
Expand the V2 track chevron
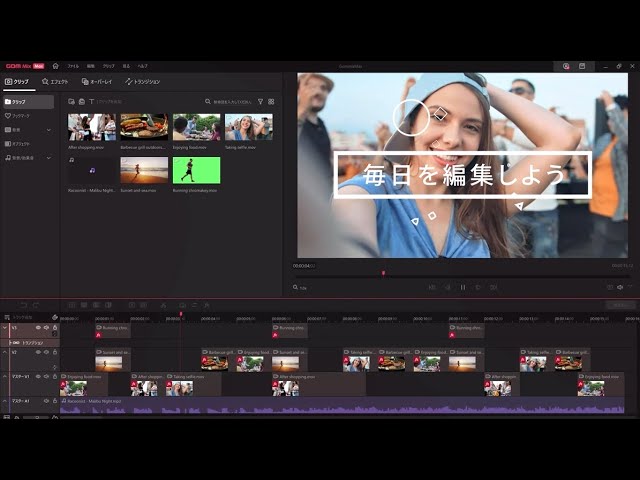coord(5,352)
